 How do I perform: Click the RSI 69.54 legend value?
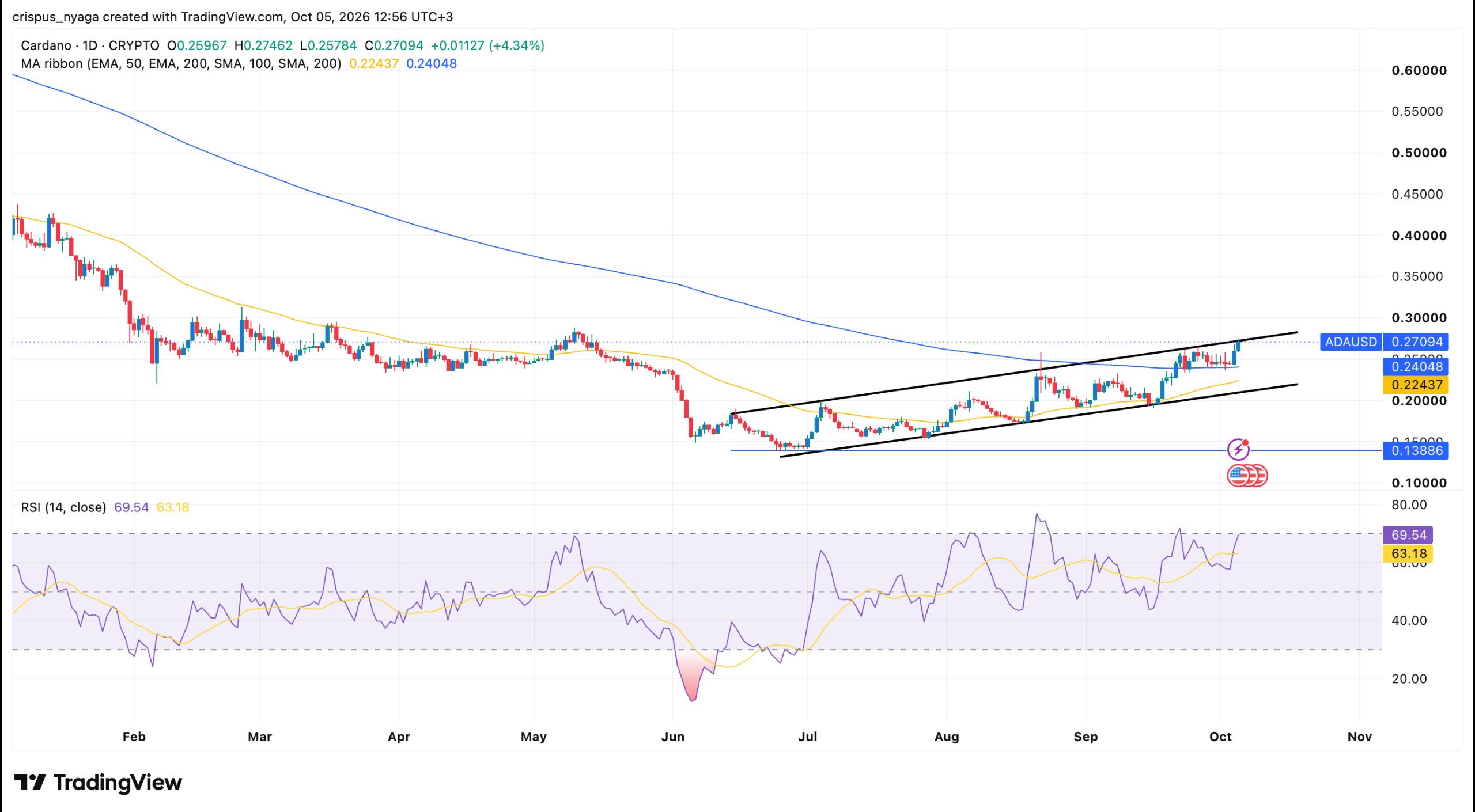[131, 507]
